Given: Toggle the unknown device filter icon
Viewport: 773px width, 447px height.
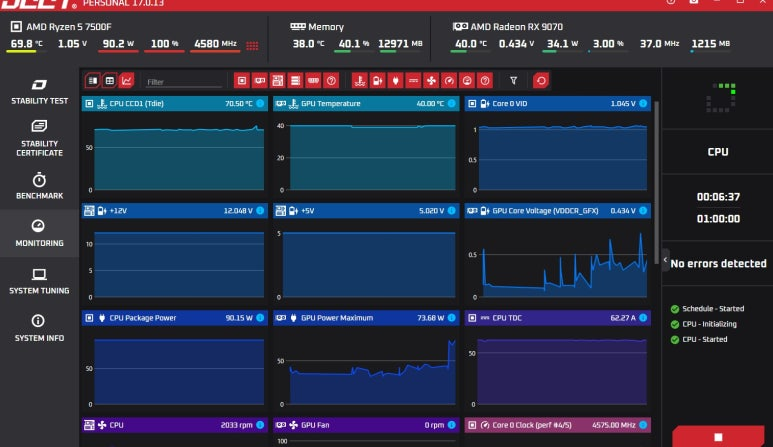Looking at the screenshot, I should (x=331, y=81).
